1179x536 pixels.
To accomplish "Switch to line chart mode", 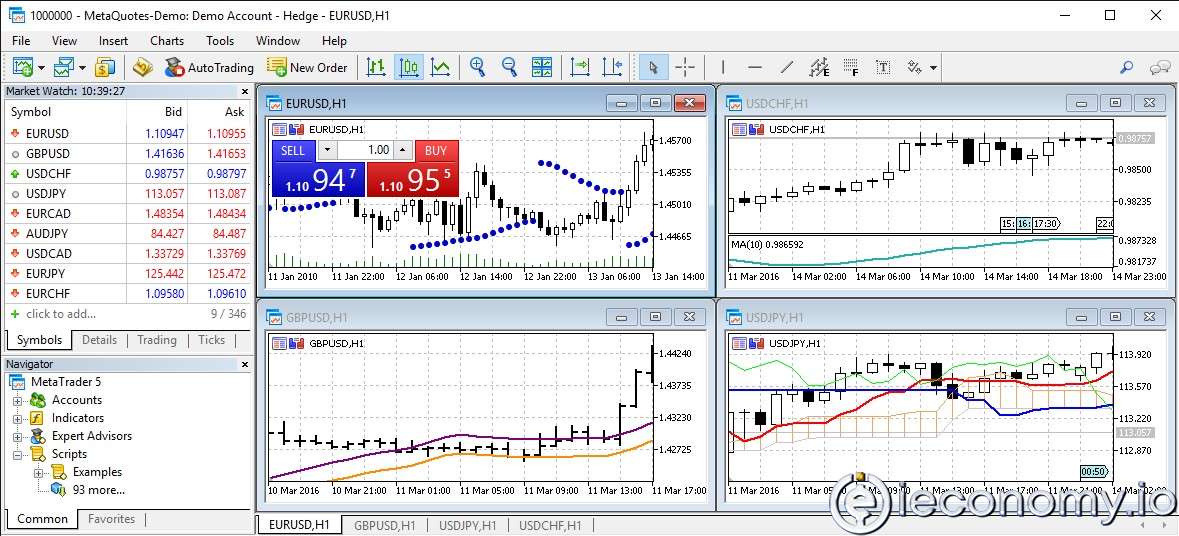I will pos(440,67).
